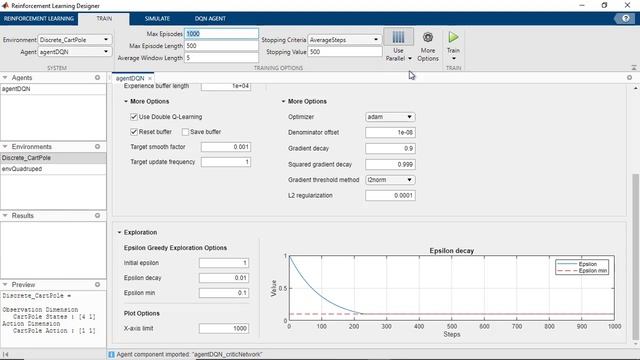This screenshot has width=640, height=360.
Task: Collapse the left More Options section
Action: point(126,101)
